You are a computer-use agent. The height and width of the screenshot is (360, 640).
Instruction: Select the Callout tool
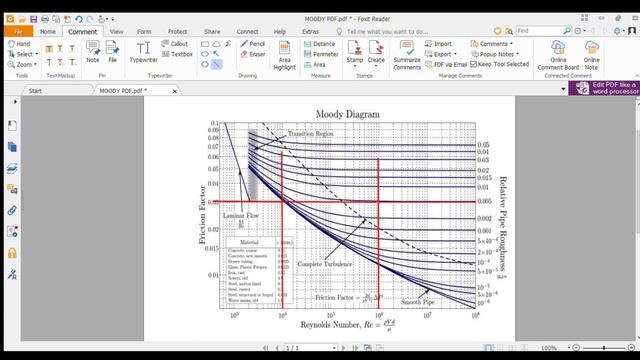click(x=175, y=44)
